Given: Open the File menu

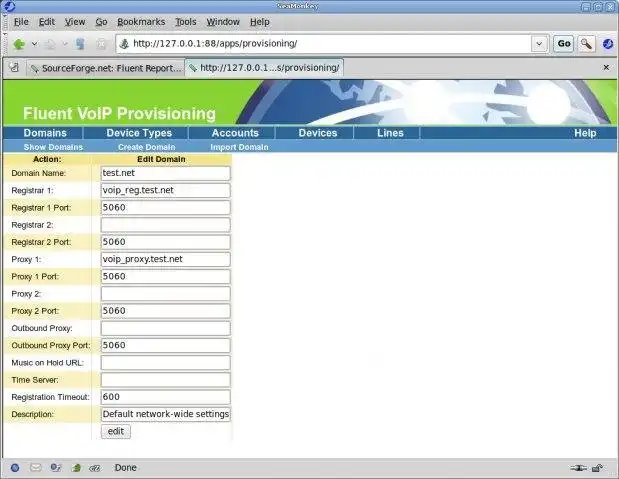Looking at the screenshot, I should pyautogui.click(x=21, y=22).
